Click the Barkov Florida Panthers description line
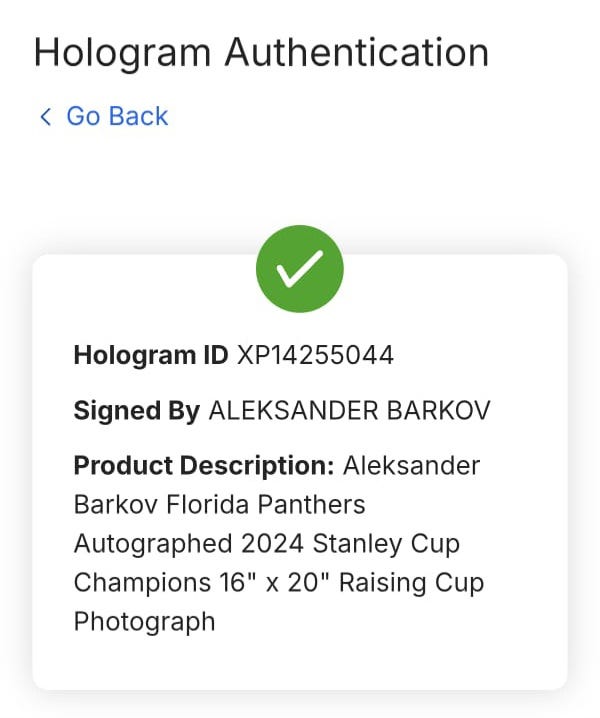This screenshot has height=718, width=600. (x=220, y=504)
